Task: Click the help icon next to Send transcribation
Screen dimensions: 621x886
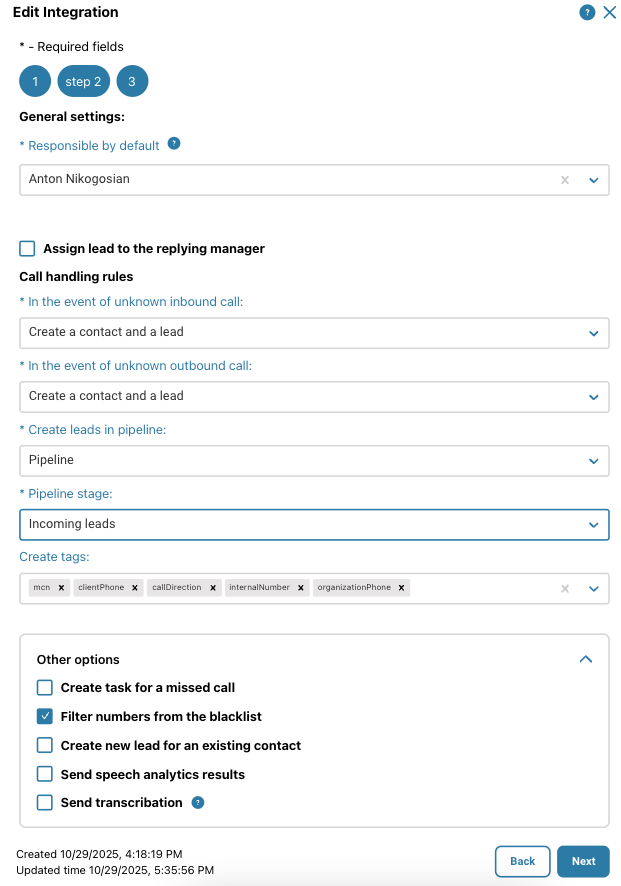Action: (x=198, y=802)
